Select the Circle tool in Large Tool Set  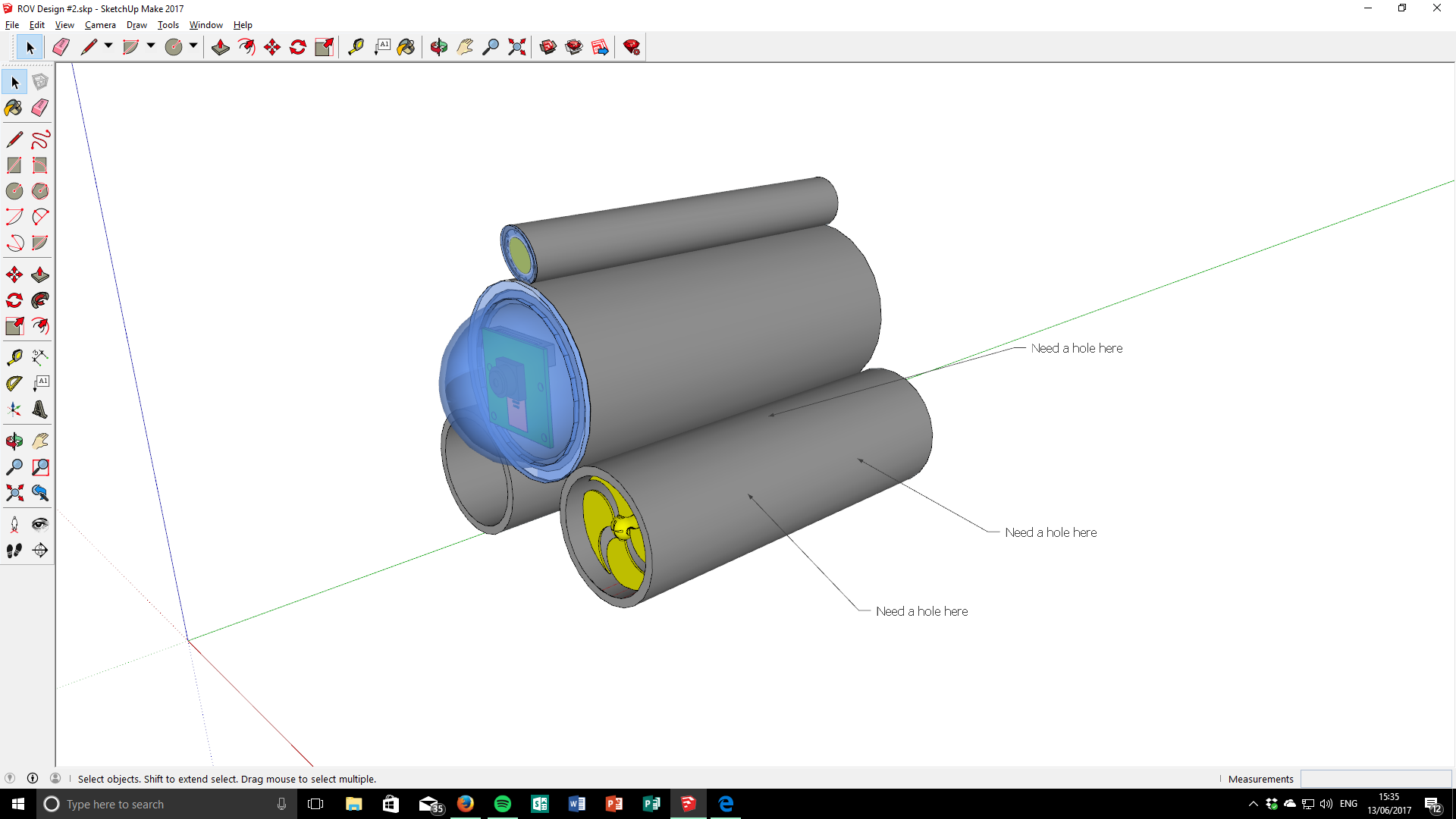click(14, 191)
